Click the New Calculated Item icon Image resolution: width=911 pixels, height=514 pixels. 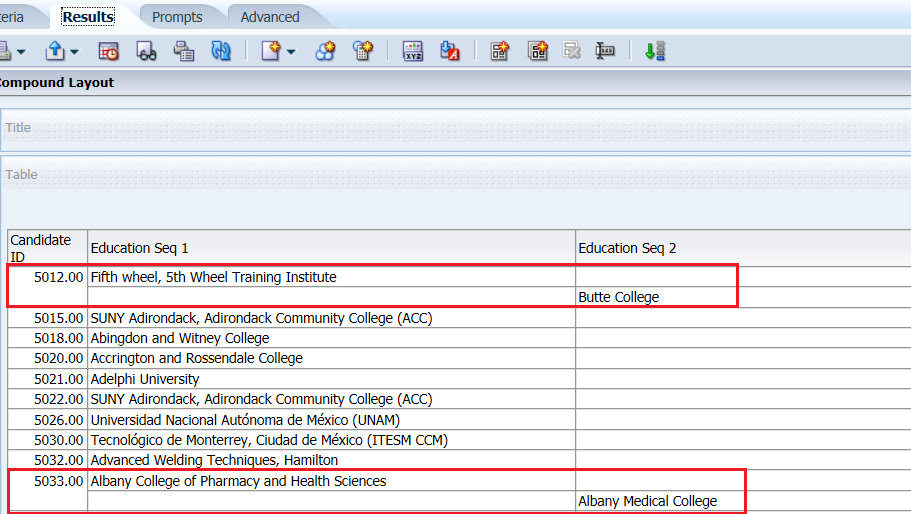(363, 51)
